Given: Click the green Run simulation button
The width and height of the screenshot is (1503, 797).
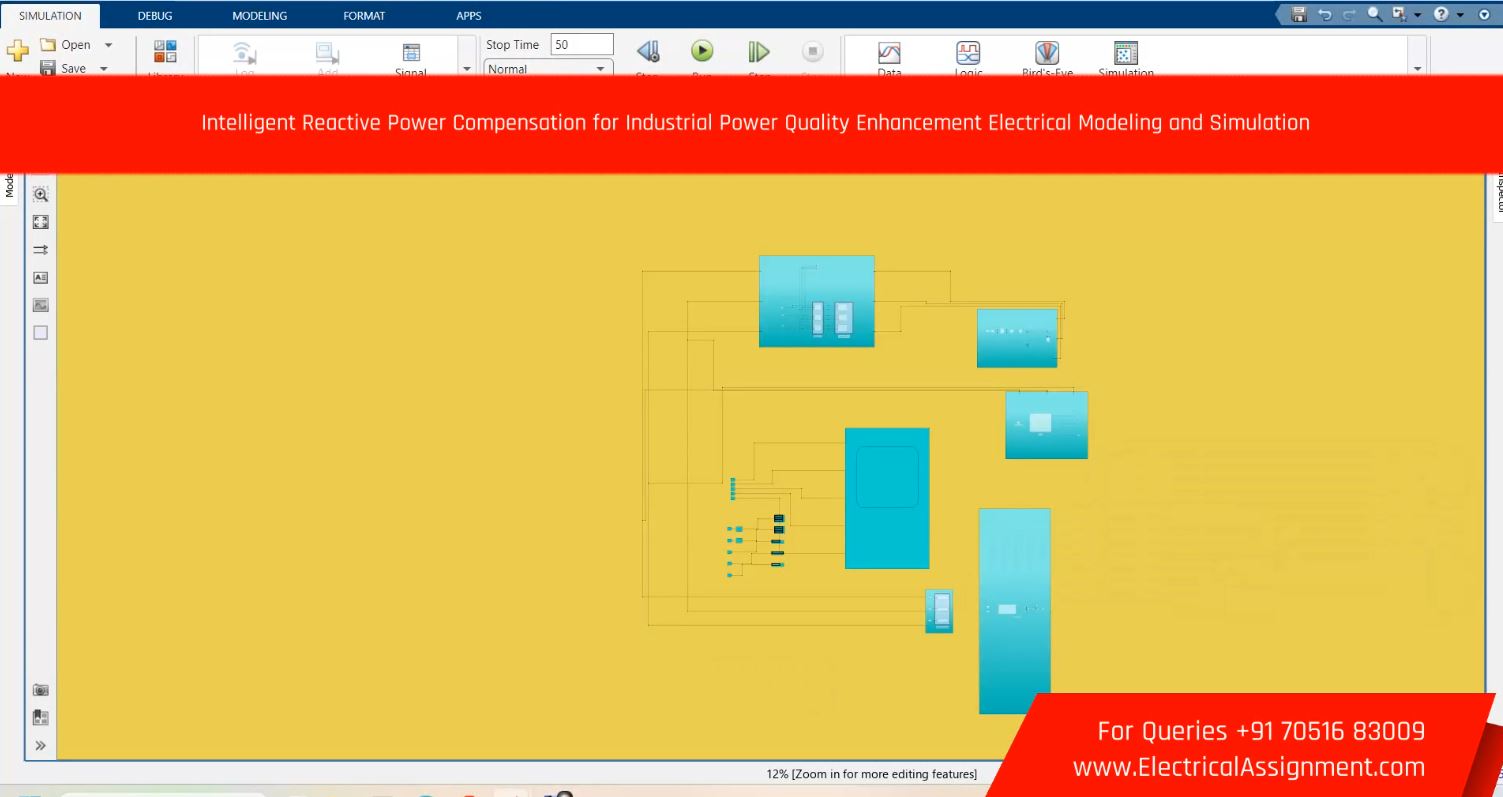Looking at the screenshot, I should (702, 51).
